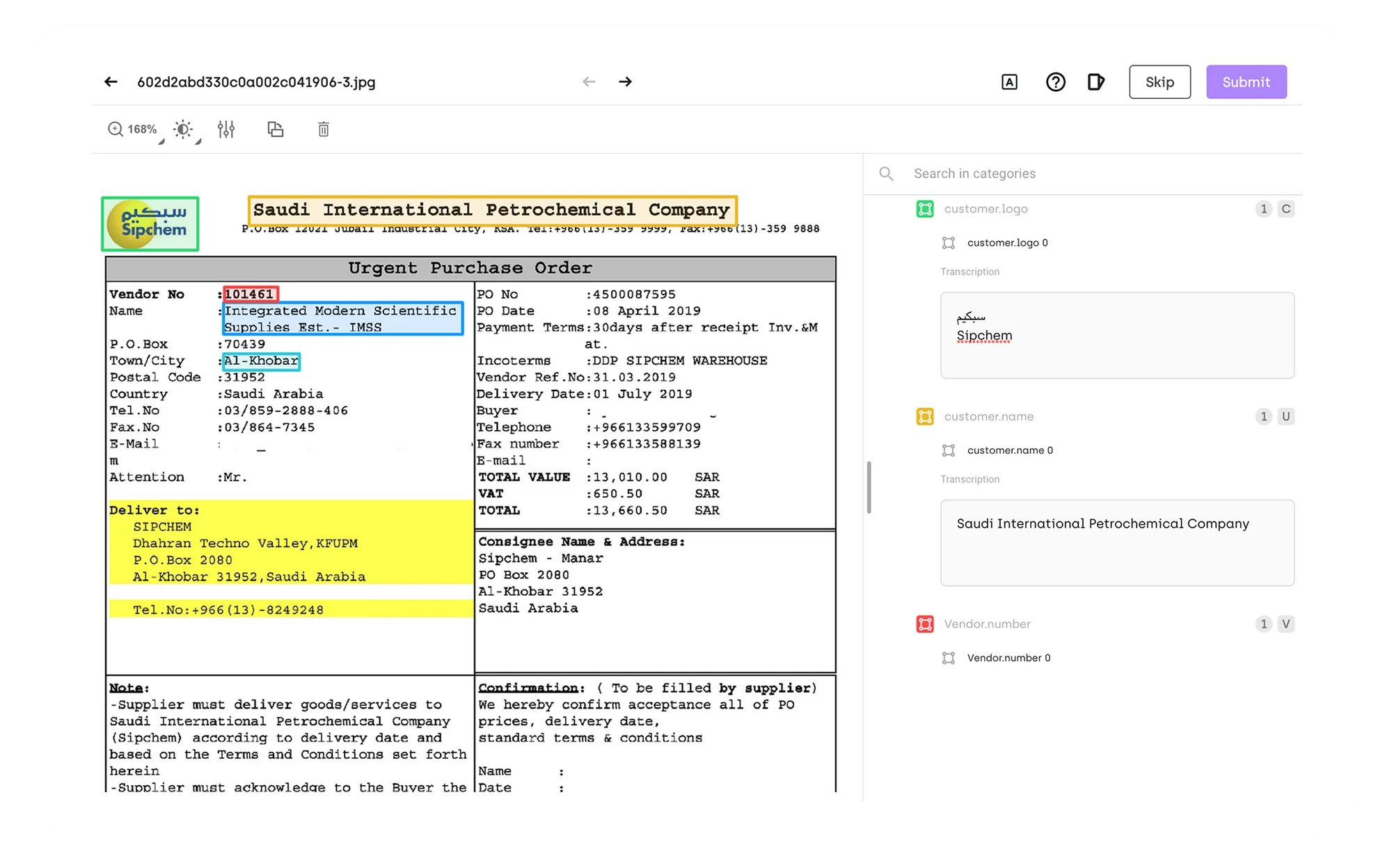The height and width of the screenshot is (868, 1392).
Task: Open the image adjustment sliders icon
Action: tap(226, 129)
